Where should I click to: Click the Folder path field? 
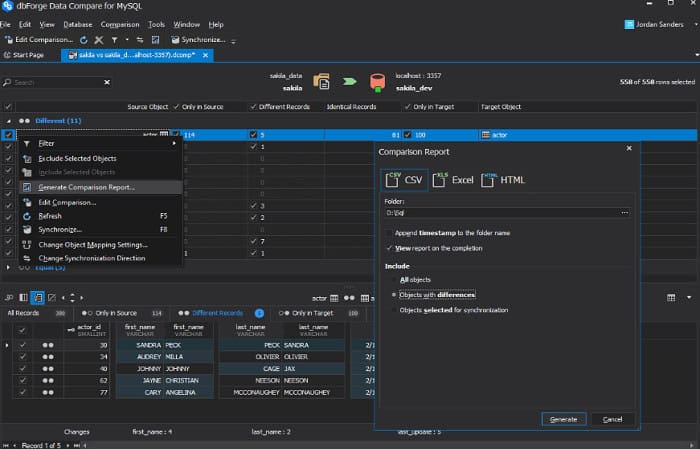coord(501,213)
